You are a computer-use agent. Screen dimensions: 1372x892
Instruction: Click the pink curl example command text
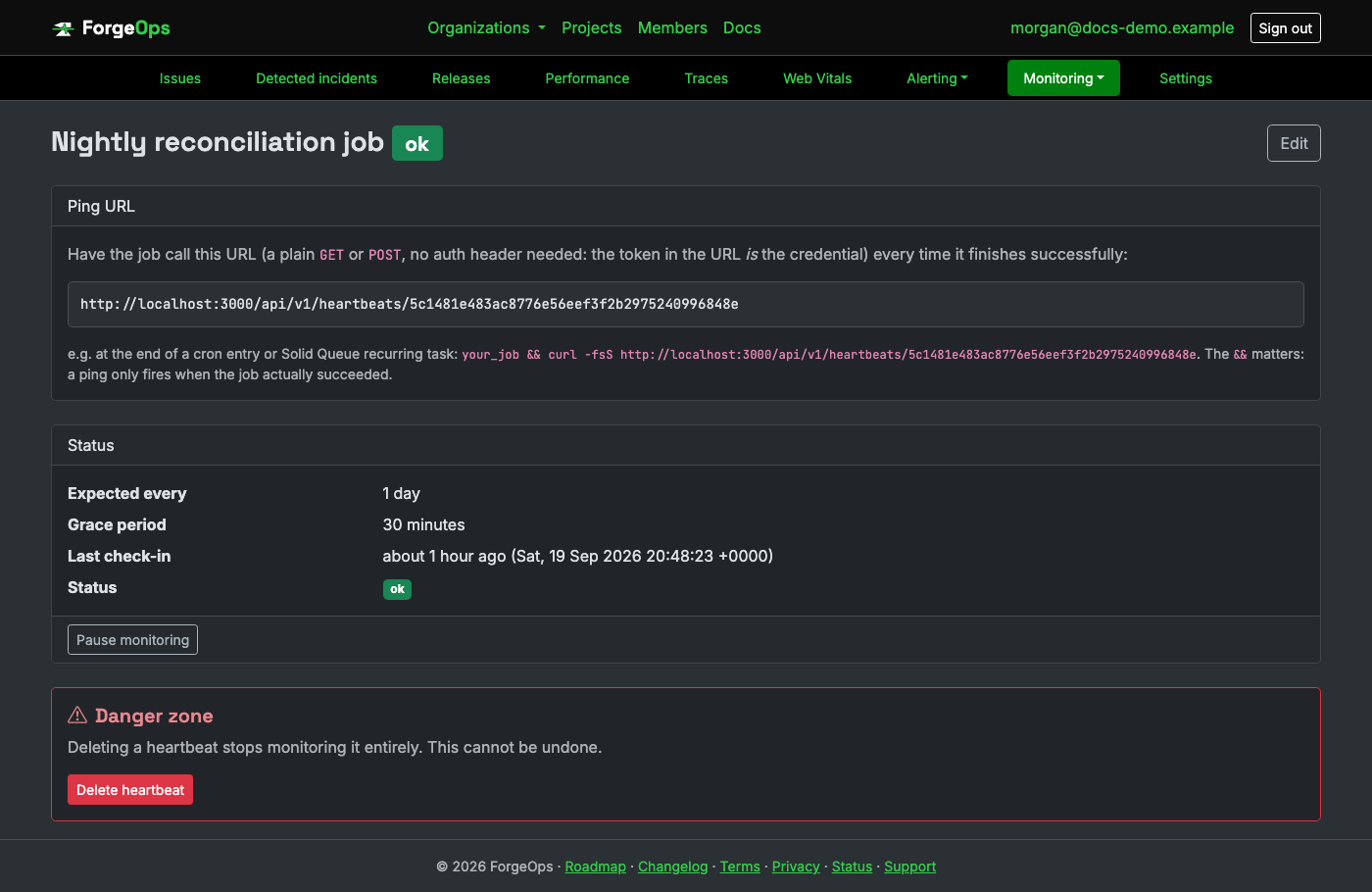[x=829, y=354]
